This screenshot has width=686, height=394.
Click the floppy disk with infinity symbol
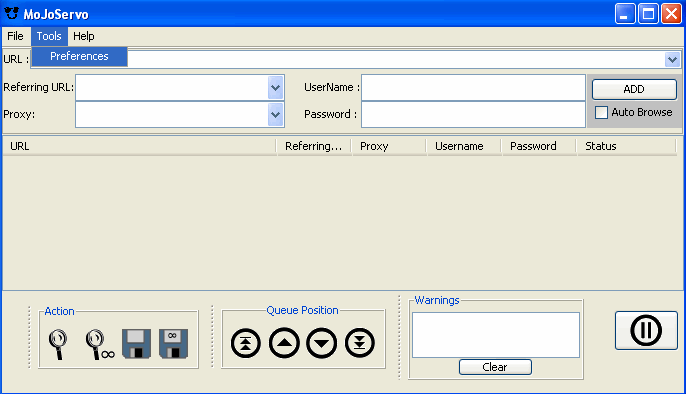coord(173,344)
